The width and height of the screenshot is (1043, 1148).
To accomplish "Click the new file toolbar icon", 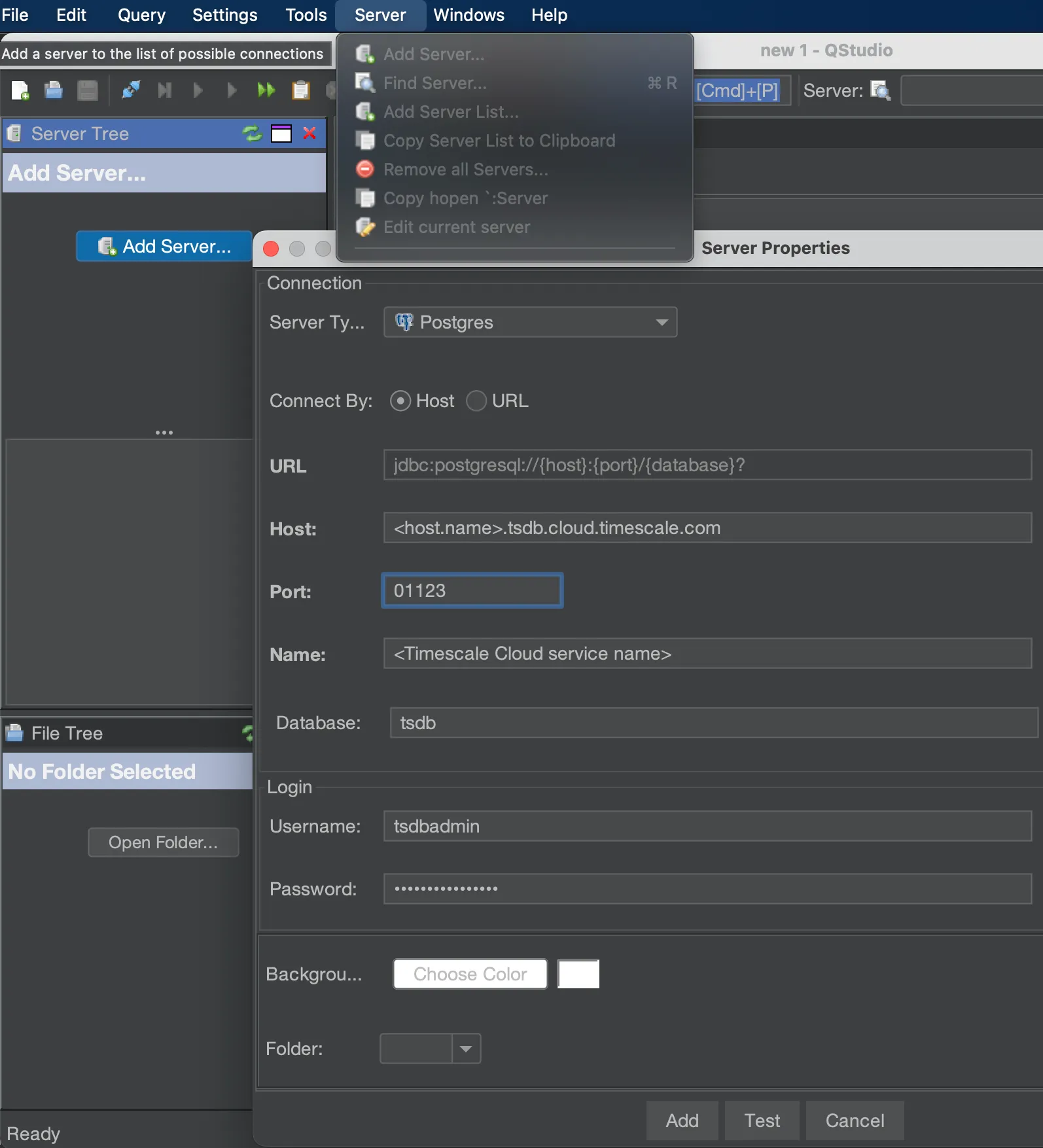I will [x=20, y=90].
